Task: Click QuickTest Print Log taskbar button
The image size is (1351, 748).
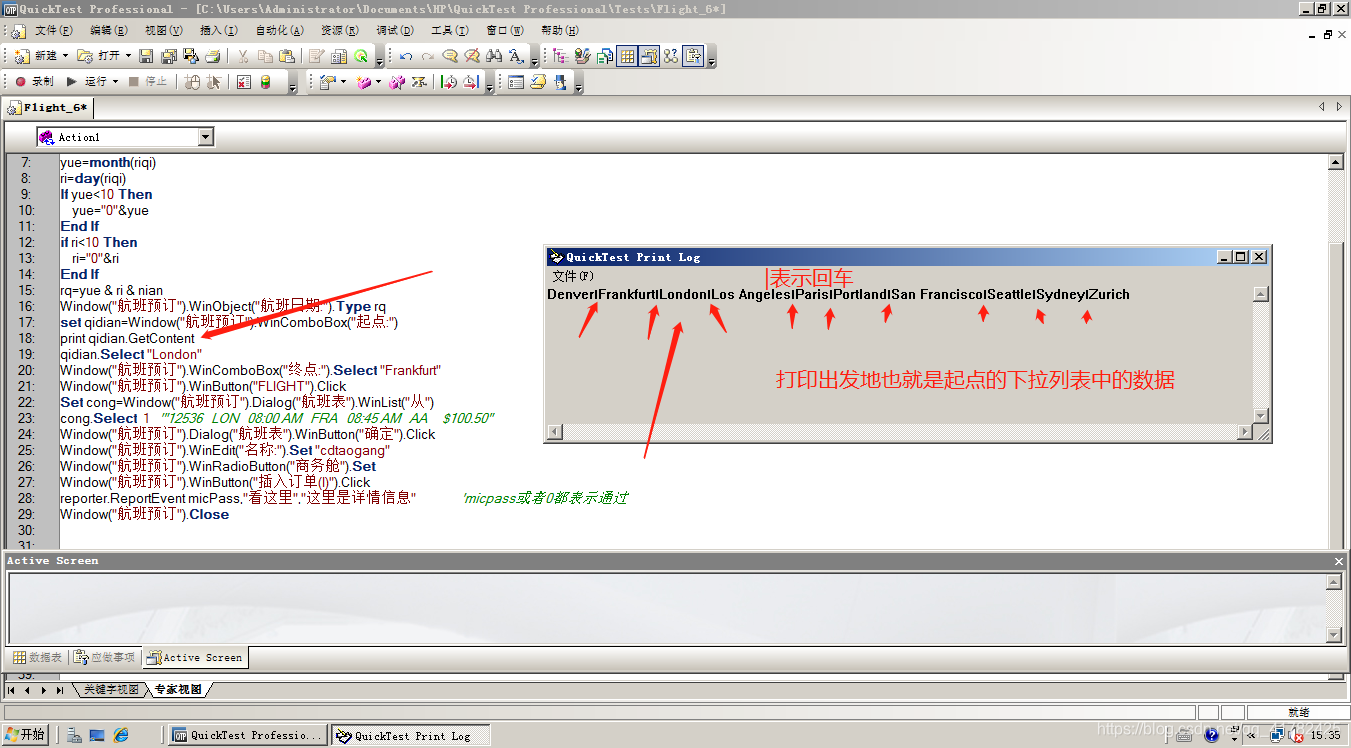Action: coord(412,735)
